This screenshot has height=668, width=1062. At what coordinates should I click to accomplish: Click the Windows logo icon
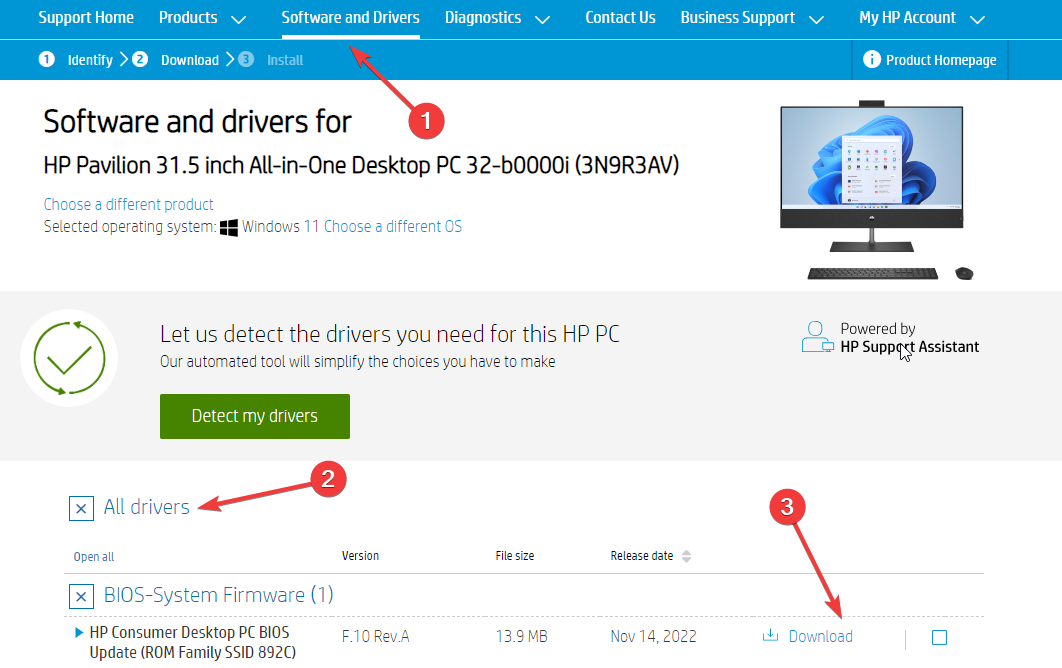click(229, 228)
